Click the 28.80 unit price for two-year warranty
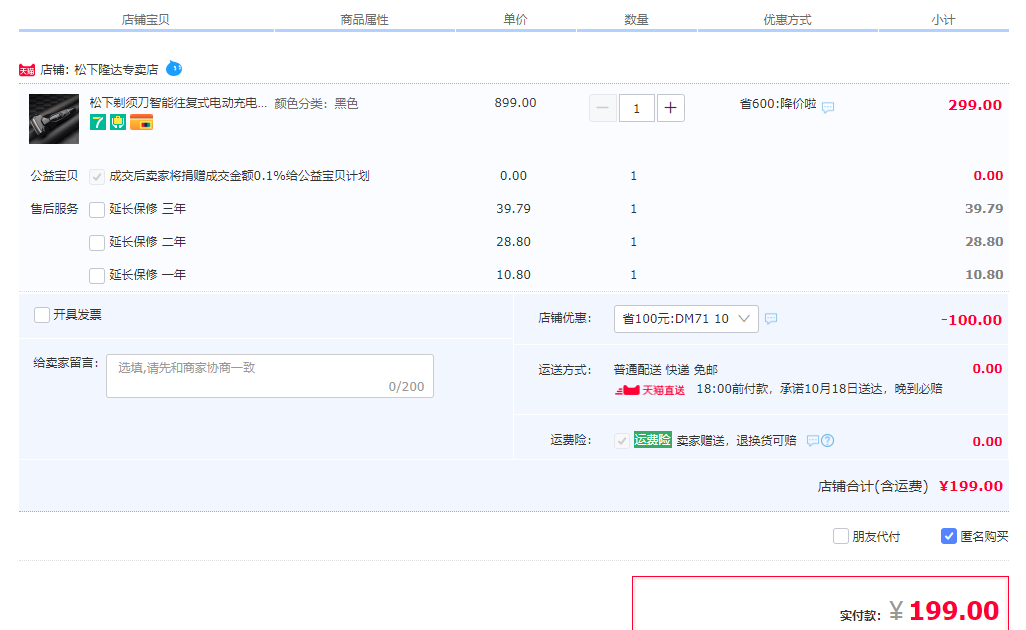Viewport: 1026px width, 630px height. (513, 241)
